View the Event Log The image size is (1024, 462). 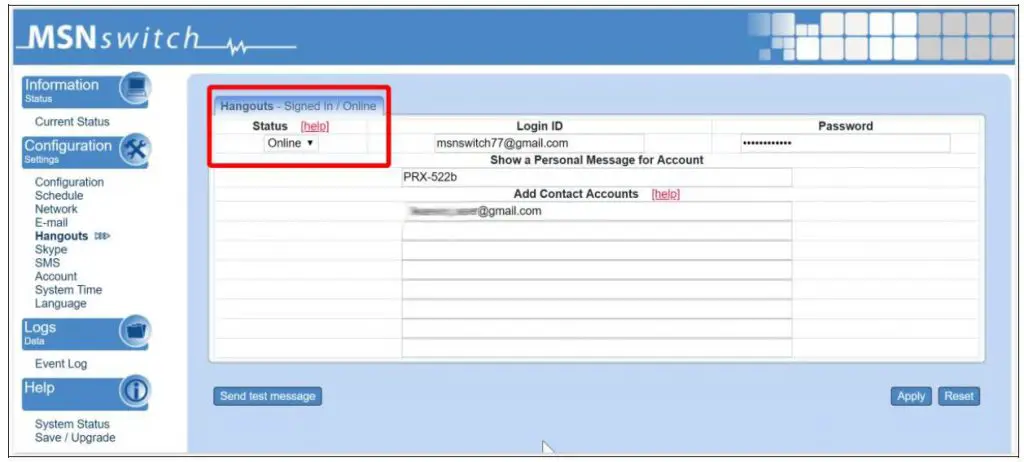coord(61,364)
